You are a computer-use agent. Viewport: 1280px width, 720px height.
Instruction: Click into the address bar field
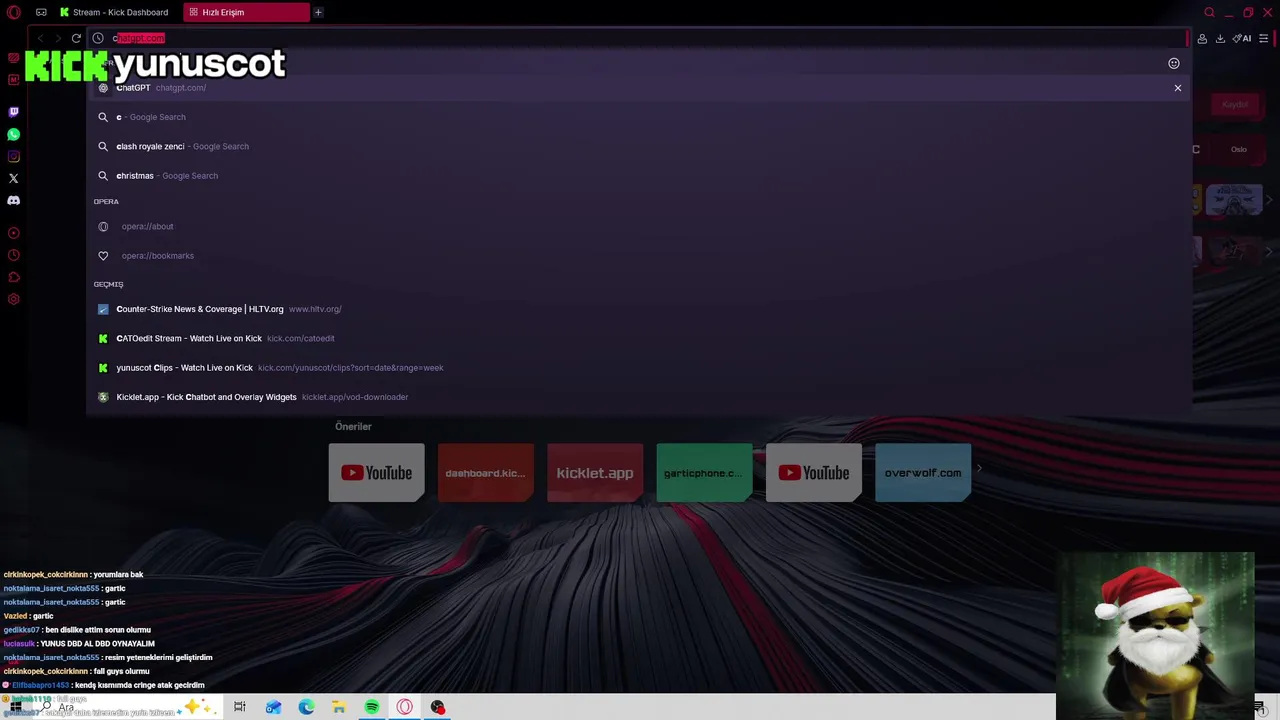pyautogui.click(x=640, y=38)
